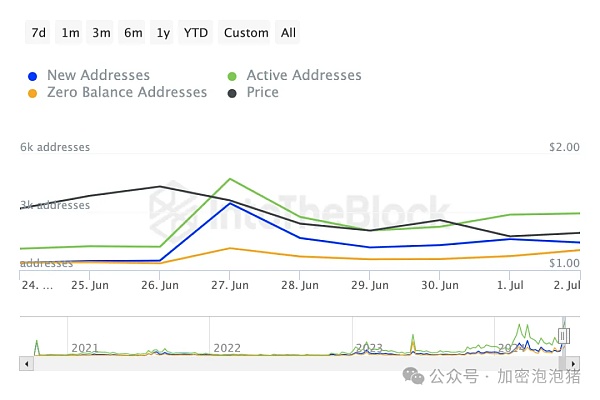Toggle the Price series label
This screenshot has height=400, width=600.
[263, 92]
